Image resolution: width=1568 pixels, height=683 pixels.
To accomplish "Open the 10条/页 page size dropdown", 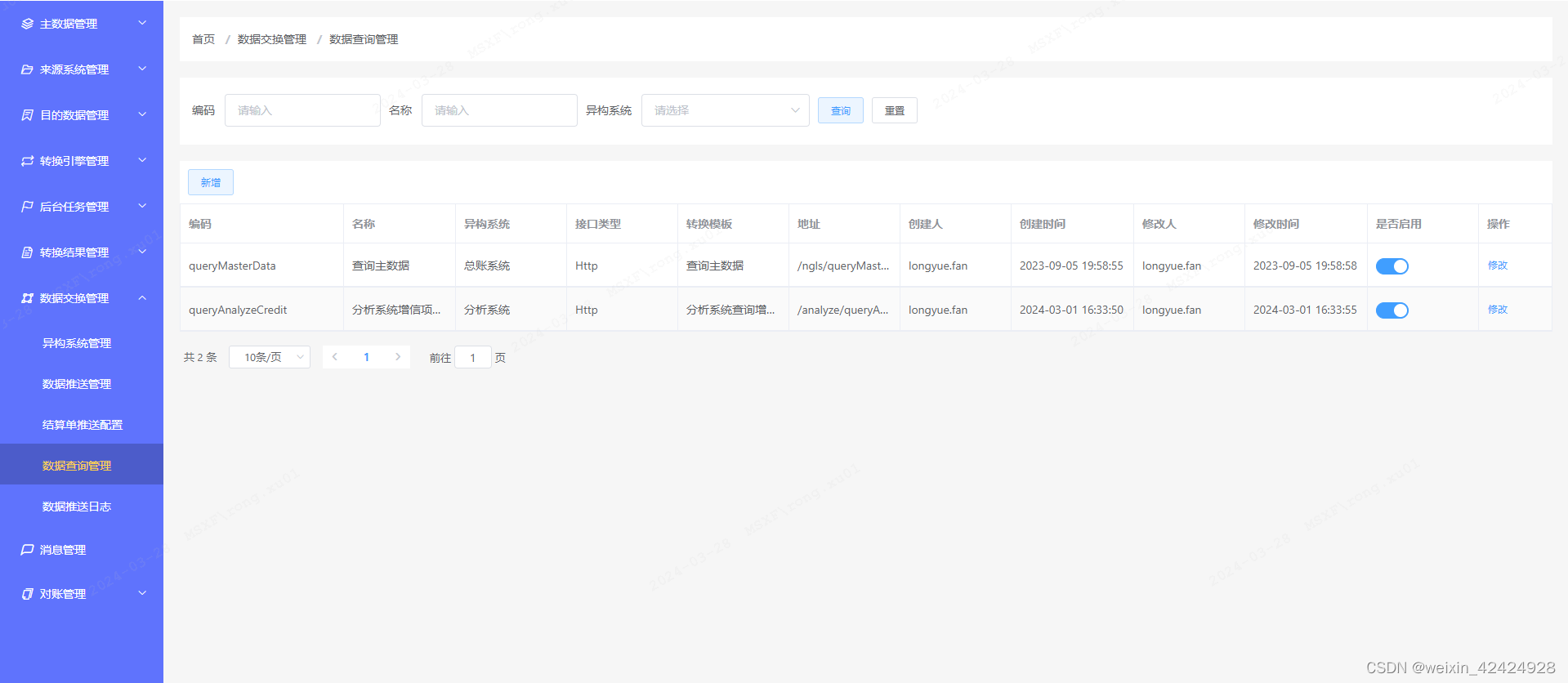I will coord(270,357).
